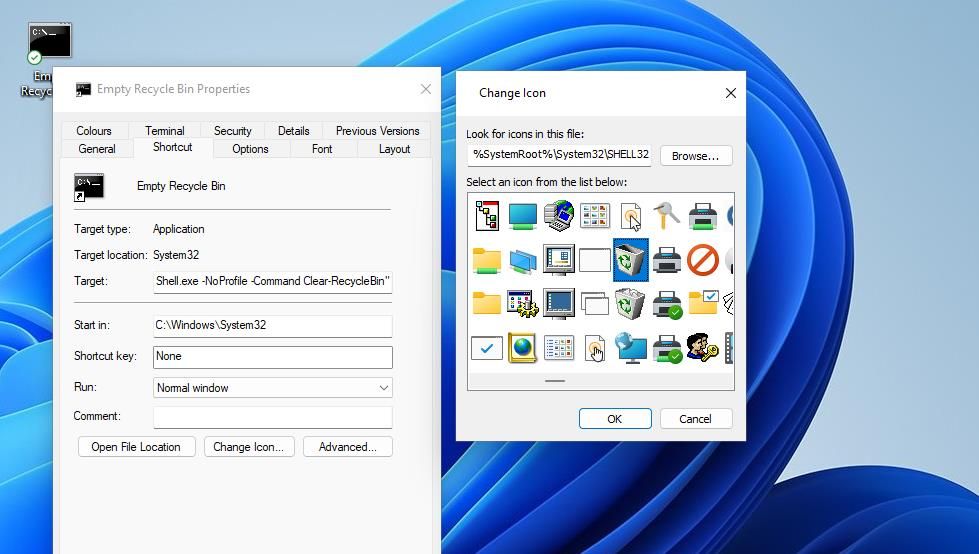Select the two users with key icon
The width and height of the screenshot is (979, 554).
click(x=703, y=348)
